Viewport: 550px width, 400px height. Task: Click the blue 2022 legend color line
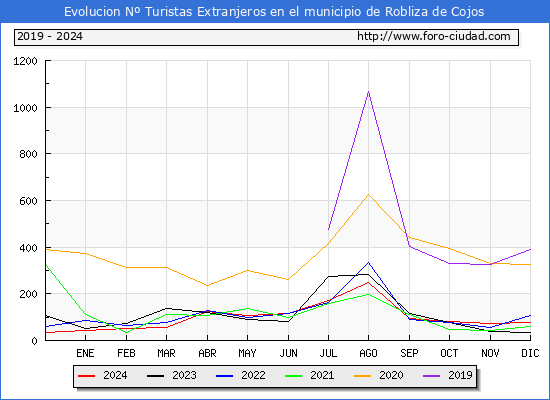click(x=224, y=376)
